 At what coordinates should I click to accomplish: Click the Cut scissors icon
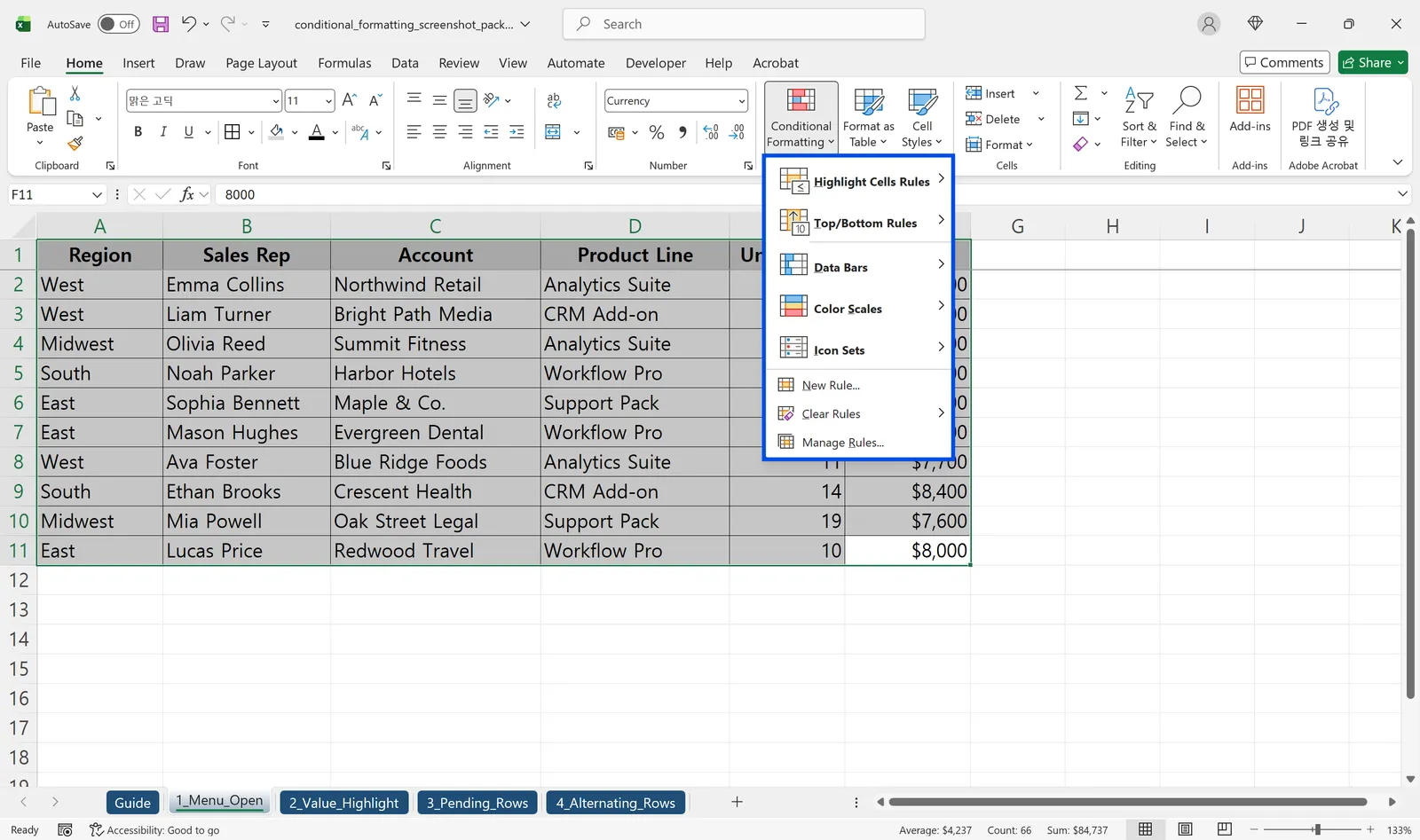(75, 93)
